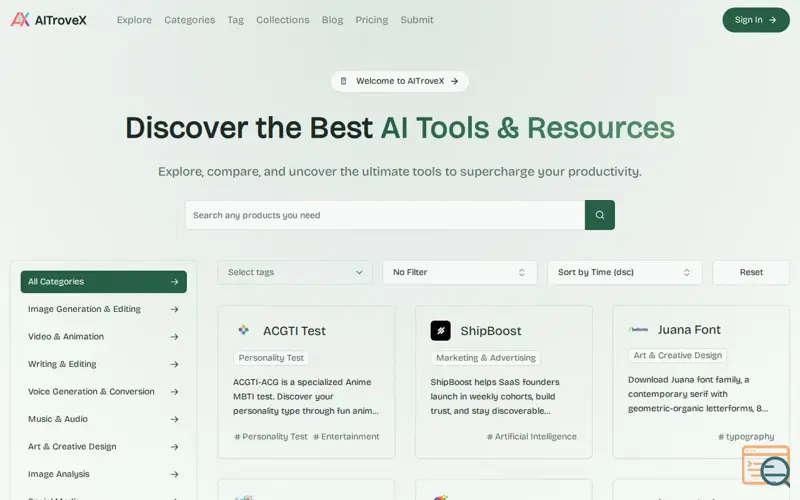The height and width of the screenshot is (500, 800).
Task: Click arrow beside Writing & Editing
Action: coord(174,364)
